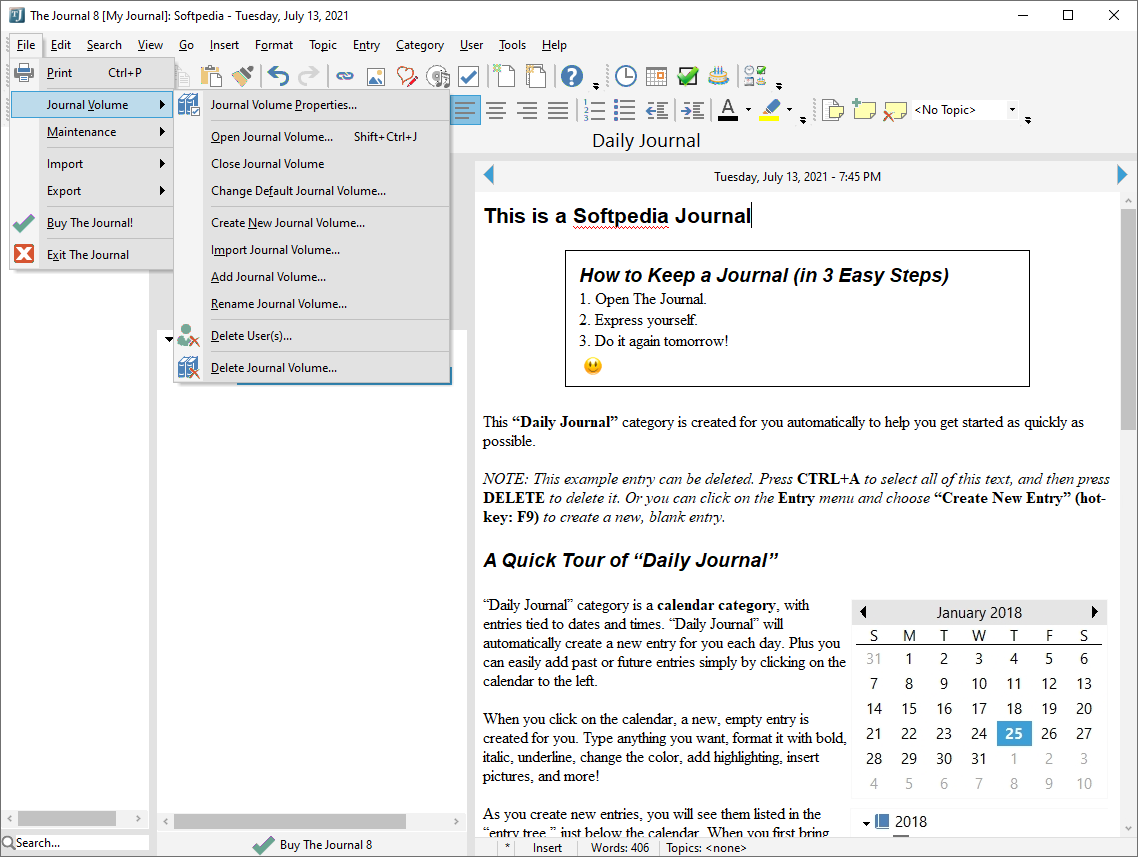Image resolution: width=1138 pixels, height=857 pixels.
Task: Toggle center alignment
Action: 496,110
